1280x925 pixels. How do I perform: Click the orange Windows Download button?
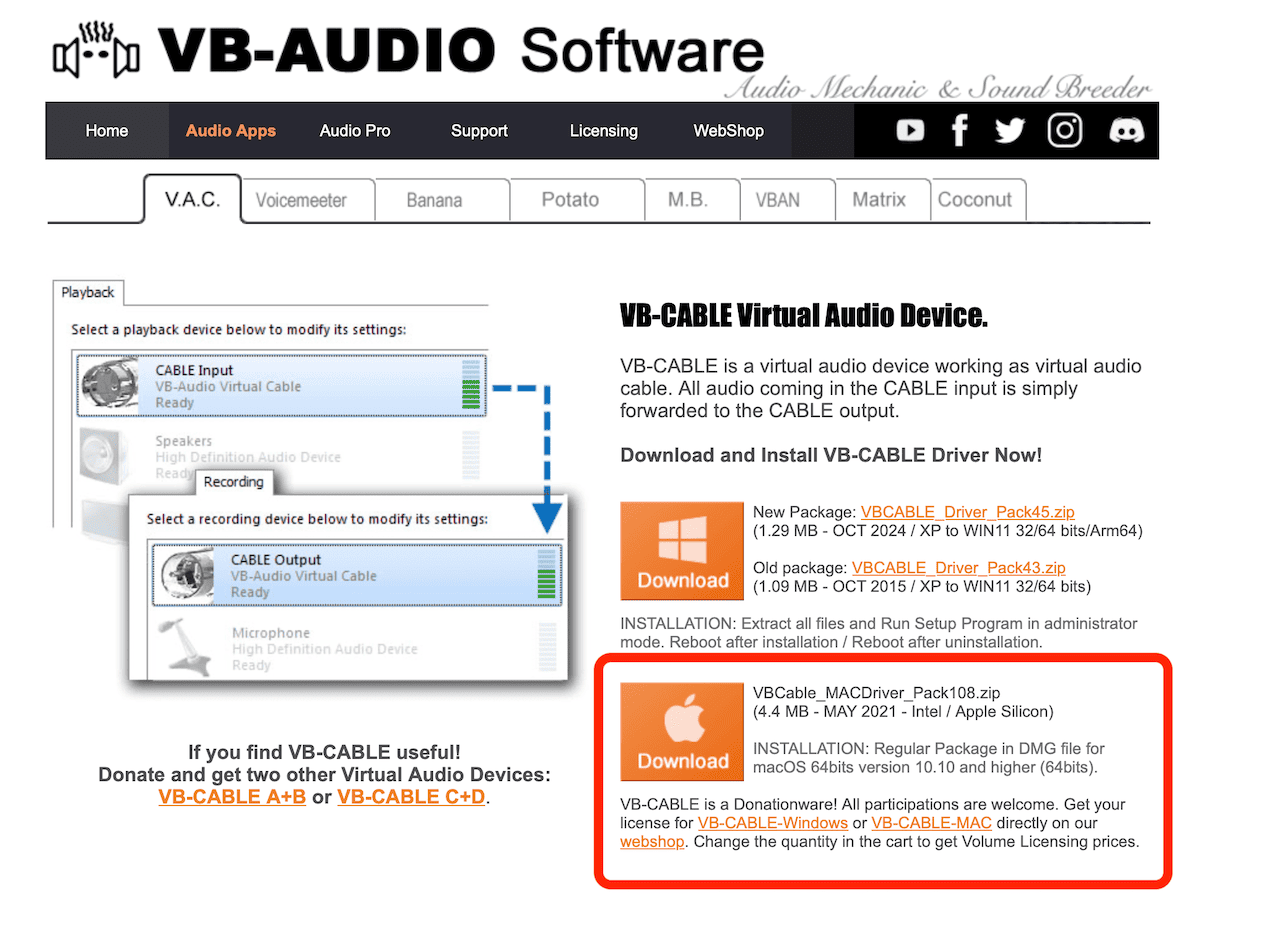[682, 550]
